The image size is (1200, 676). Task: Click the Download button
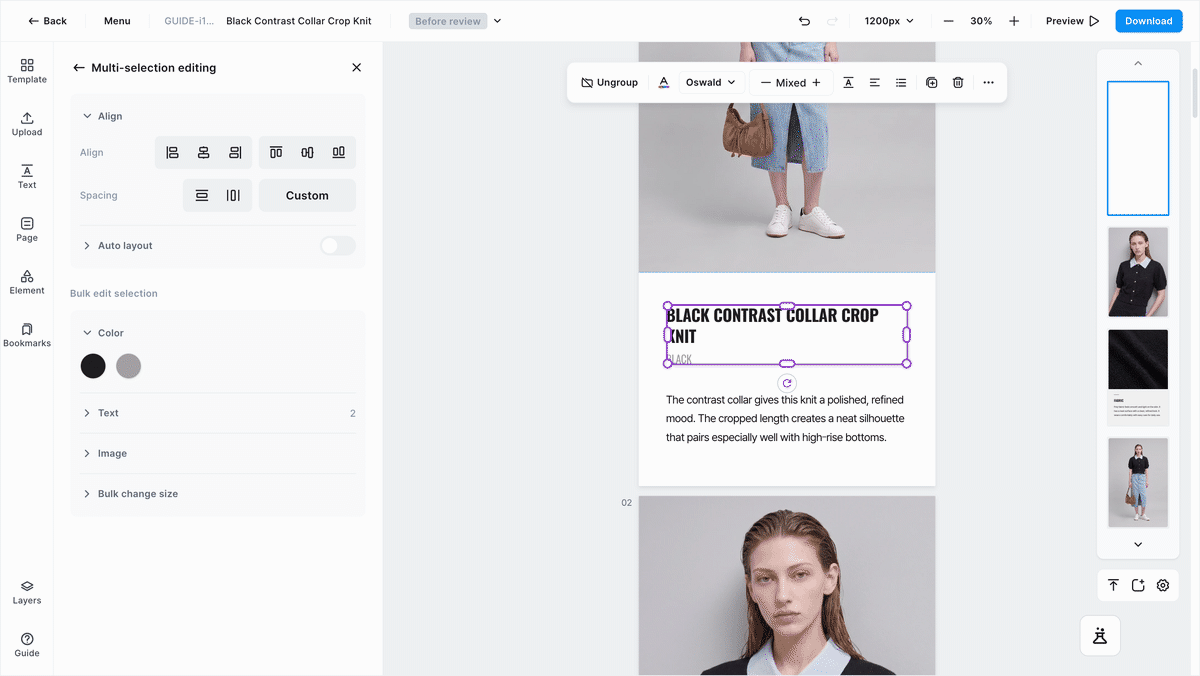coord(1149,21)
